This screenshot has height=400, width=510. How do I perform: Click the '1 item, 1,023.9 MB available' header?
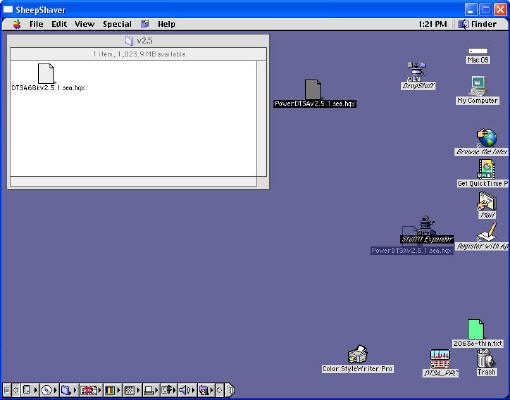point(138,54)
